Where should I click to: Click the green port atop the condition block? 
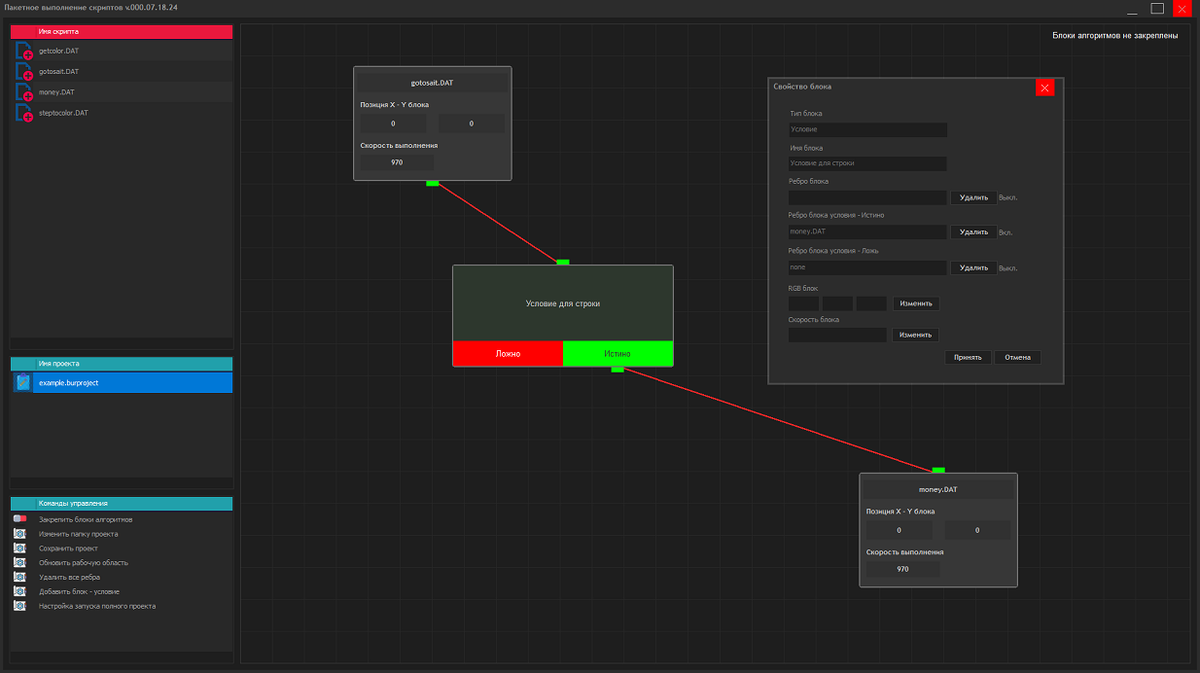coord(563,262)
